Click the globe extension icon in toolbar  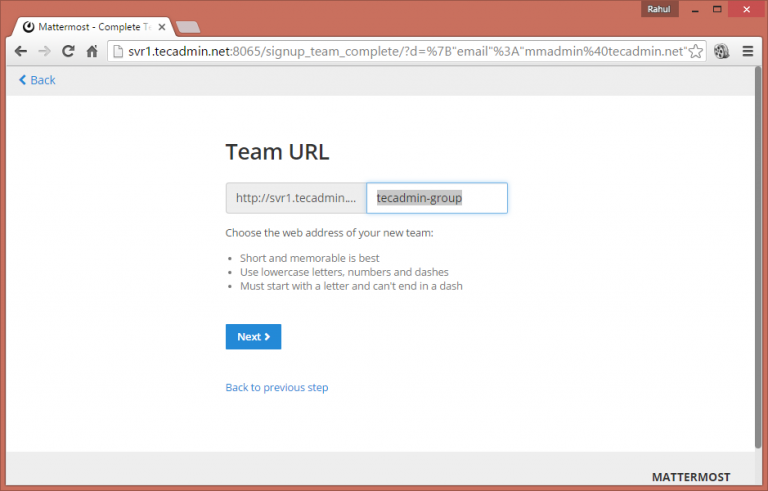722,51
